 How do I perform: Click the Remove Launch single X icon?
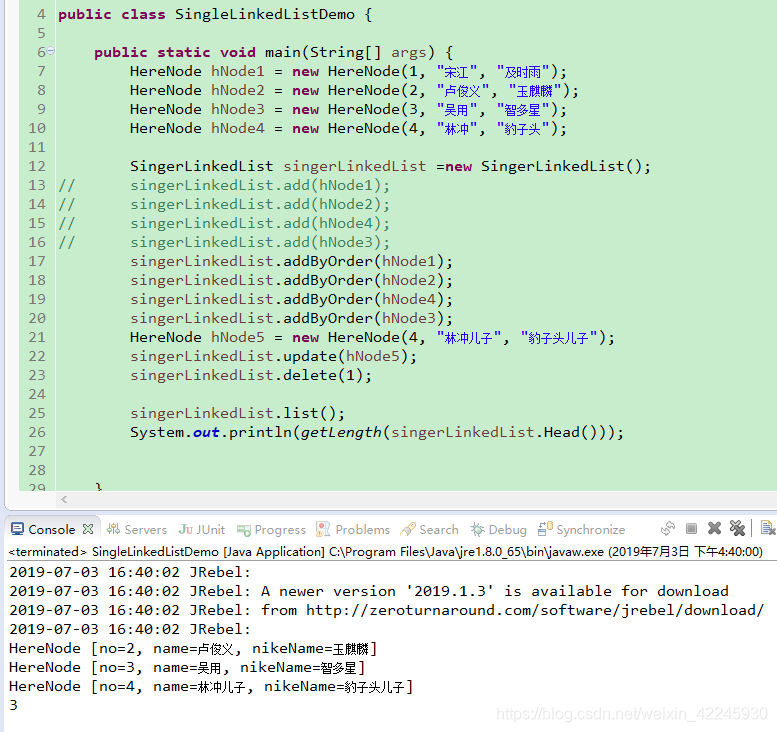click(x=714, y=528)
